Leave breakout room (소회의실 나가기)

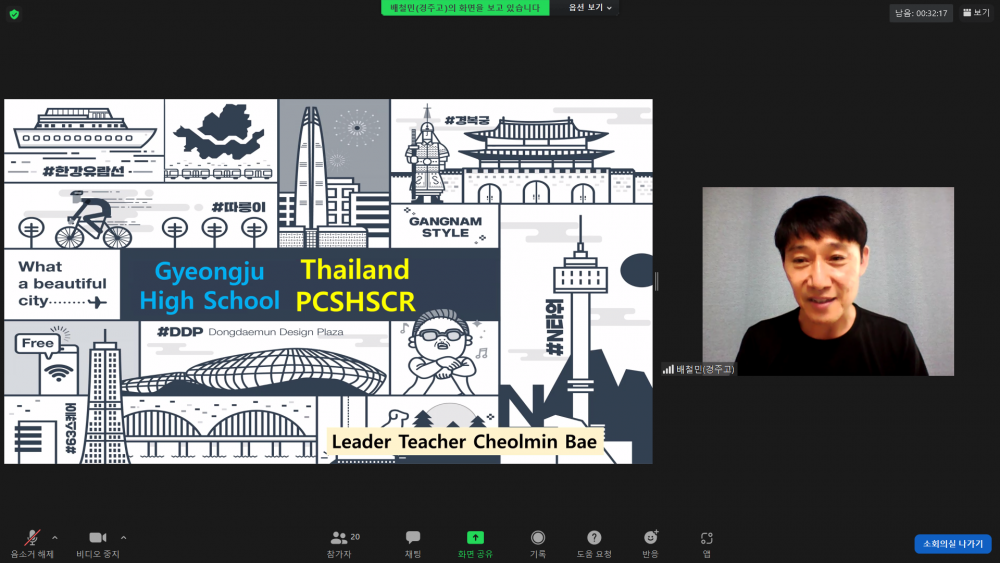953,544
